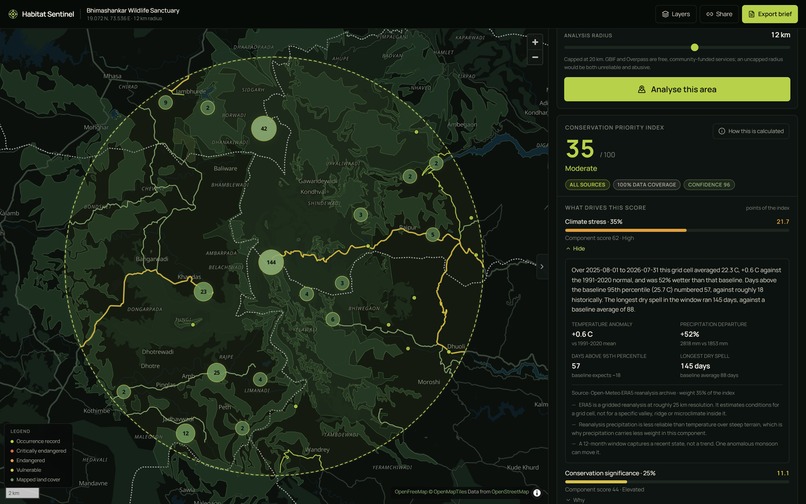Viewport: 806px width, 504px height.
Task: Click the Vulnerable legend label
Action: point(29,470)
